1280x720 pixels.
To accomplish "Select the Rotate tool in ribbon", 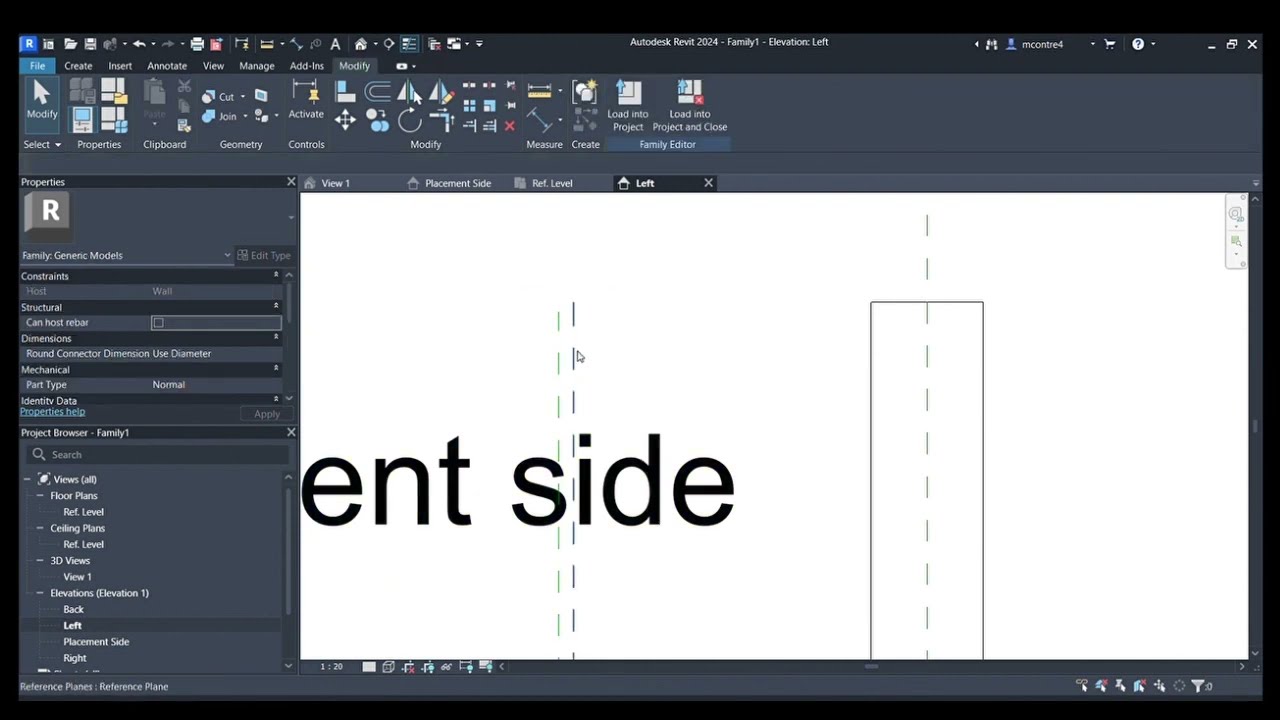I will coord(409,121).
